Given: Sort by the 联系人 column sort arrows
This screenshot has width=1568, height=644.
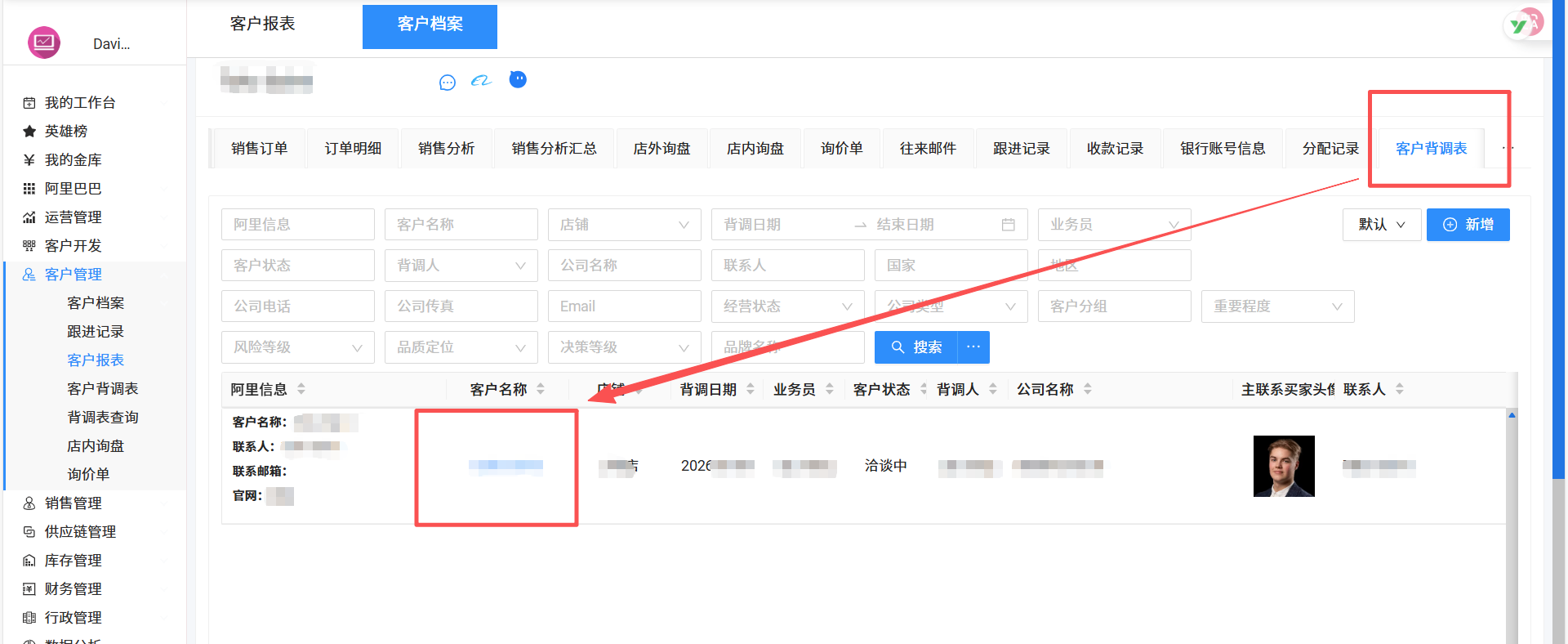Looking at the screenshot, I should coord(1400,389).
